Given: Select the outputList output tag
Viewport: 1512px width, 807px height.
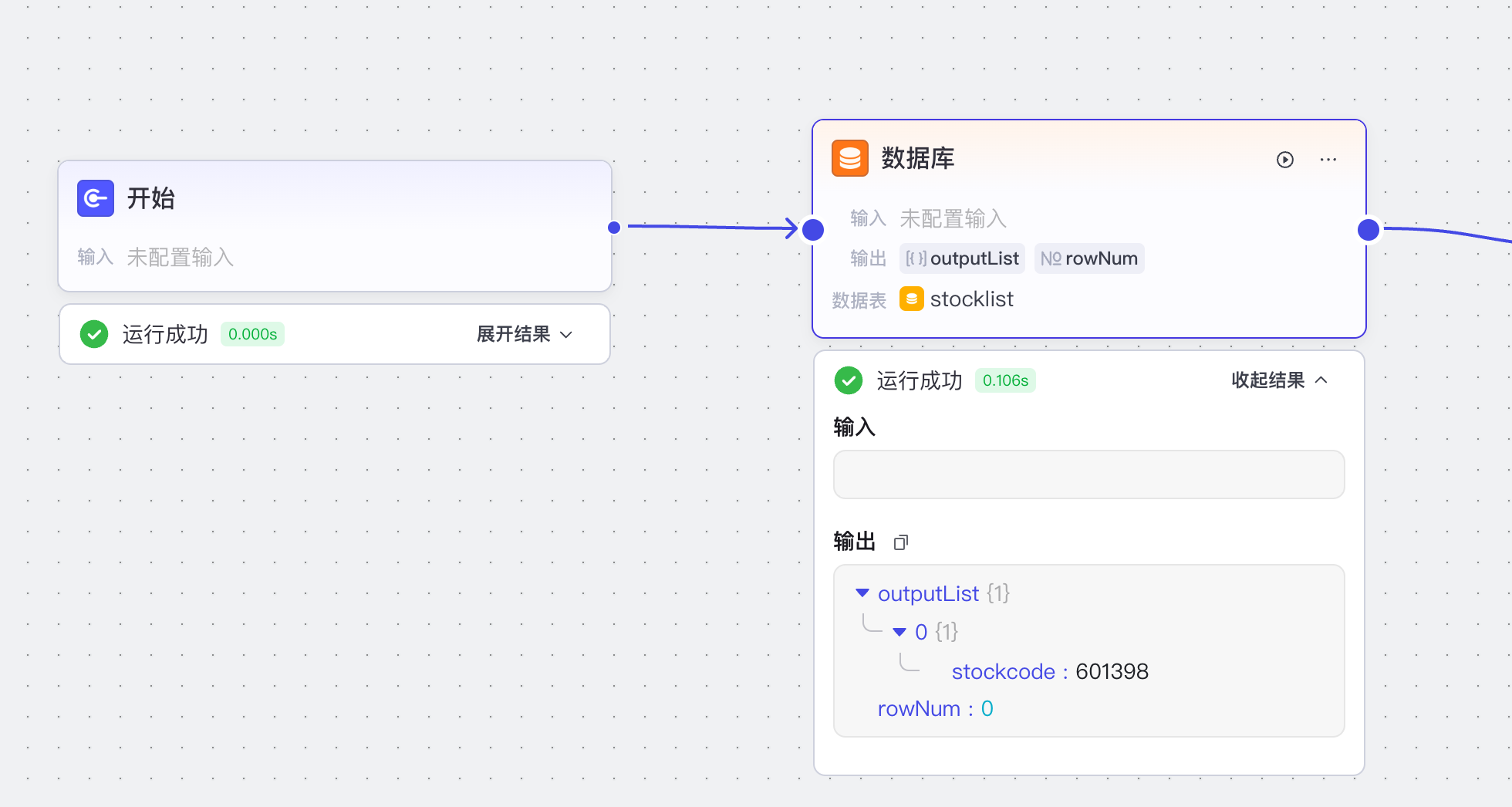Looking at the screenshot, I should (962, 258).
